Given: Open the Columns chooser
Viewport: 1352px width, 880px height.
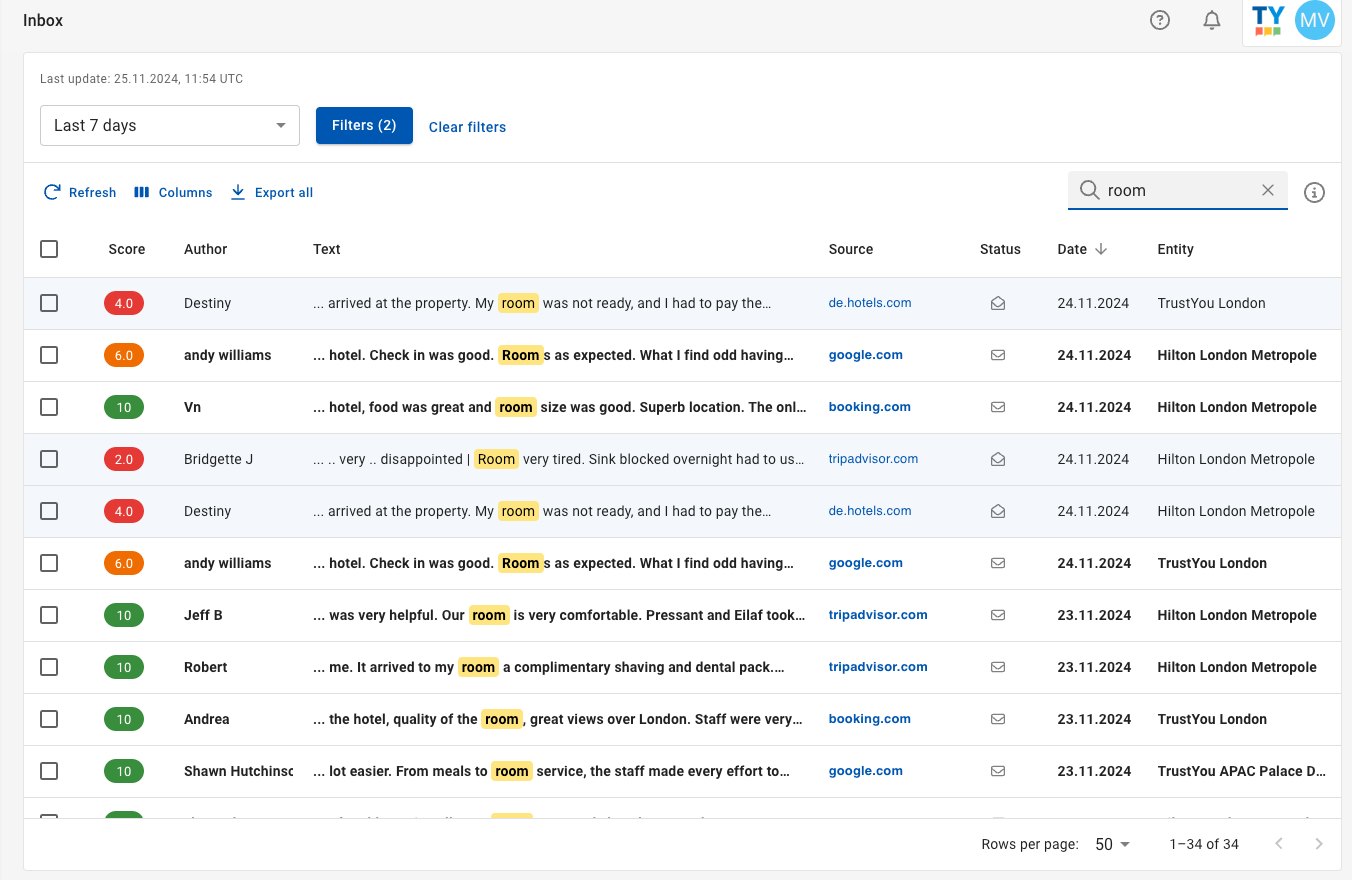Looking at the screenshot, I should coord(173,192).
